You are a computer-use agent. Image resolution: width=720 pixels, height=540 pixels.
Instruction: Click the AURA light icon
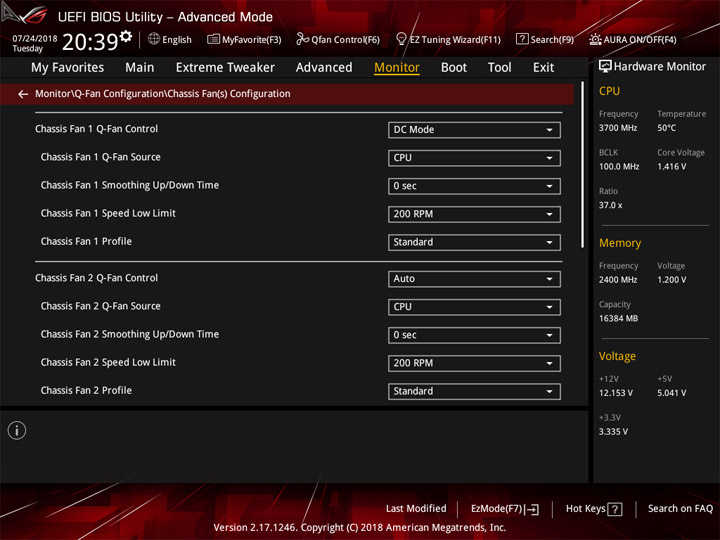pyautogui.click(x=595, y=39)
